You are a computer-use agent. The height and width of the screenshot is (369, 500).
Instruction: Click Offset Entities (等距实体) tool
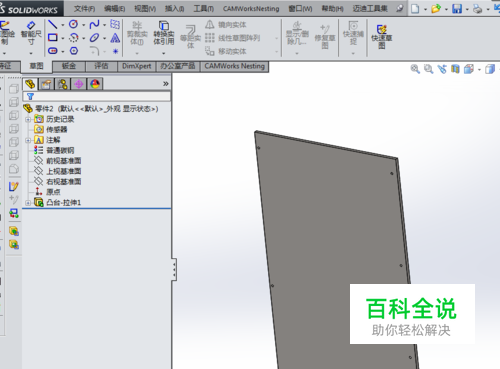click(190, 37)
